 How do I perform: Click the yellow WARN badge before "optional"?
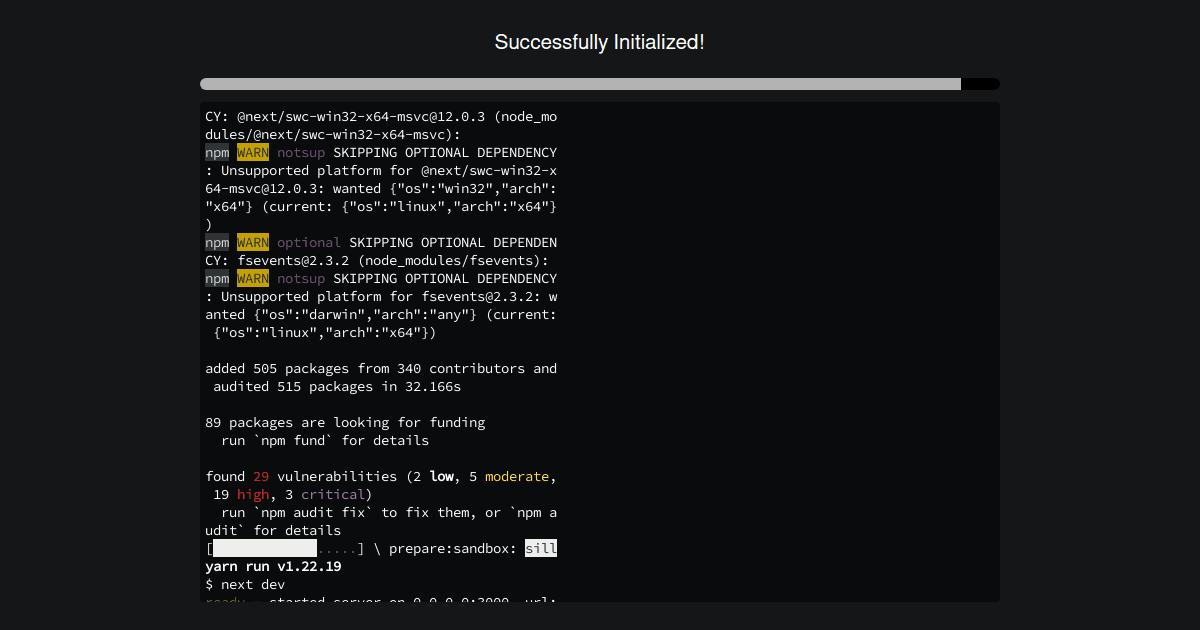(253, 243)
